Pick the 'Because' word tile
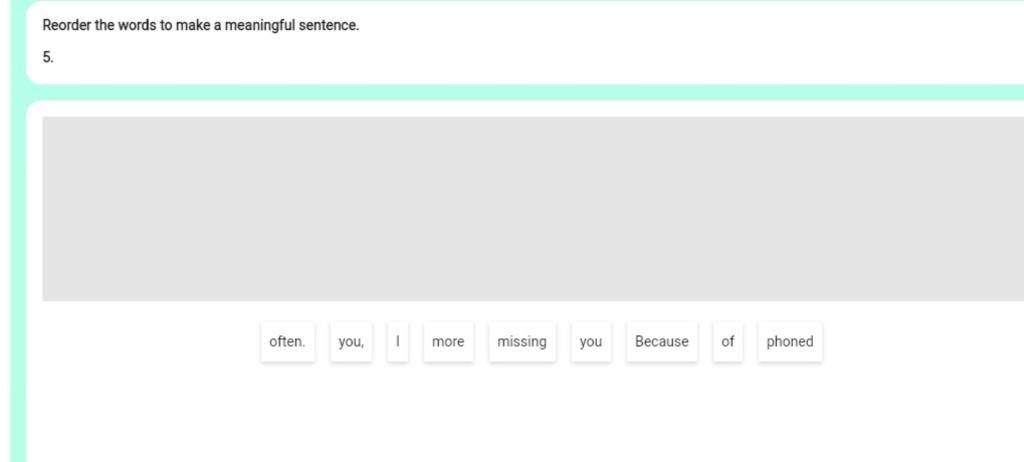The height and width of the screenshot is (462, 1024). [662, 342]
